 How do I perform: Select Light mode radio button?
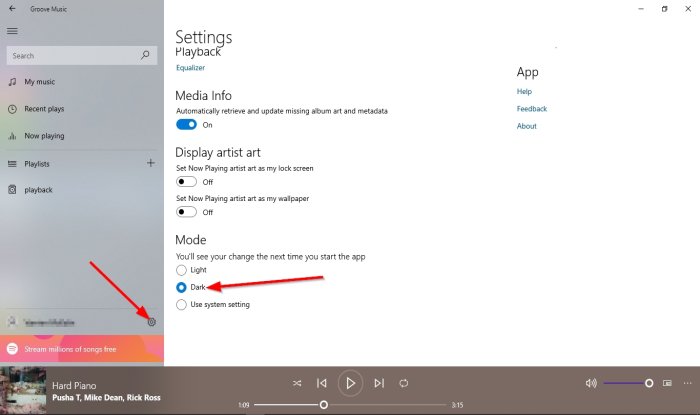tap(181, 270)
